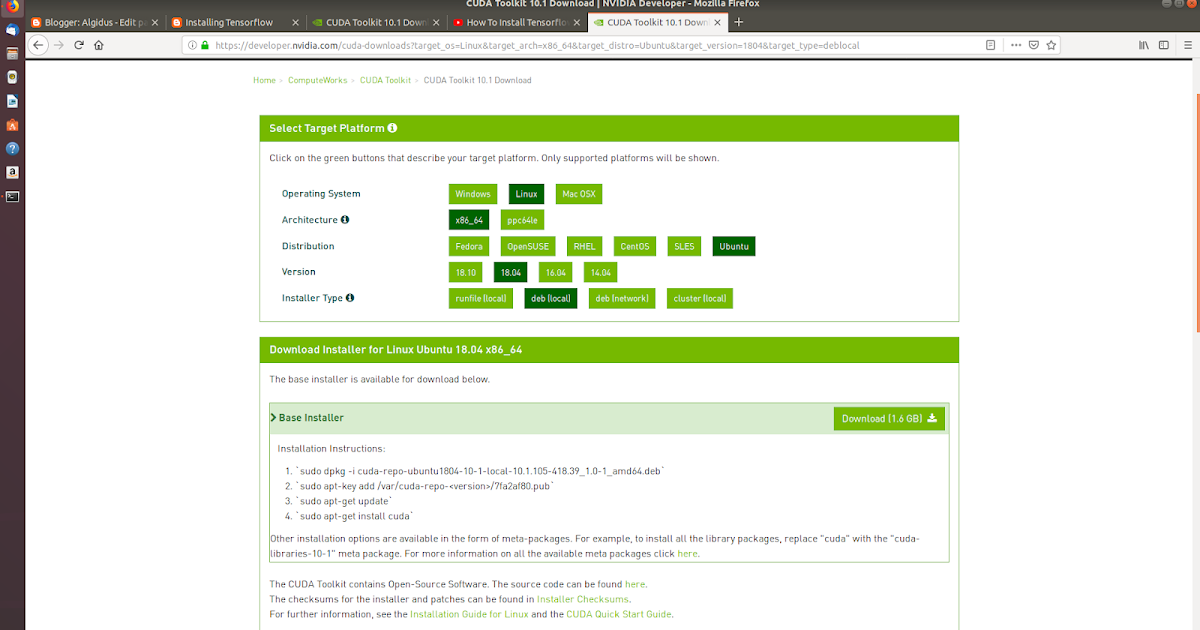The height and width of the screenshot is (630, 1200).
Task: Select Ubuntu version 14.04
Action: tap(600, 272)
